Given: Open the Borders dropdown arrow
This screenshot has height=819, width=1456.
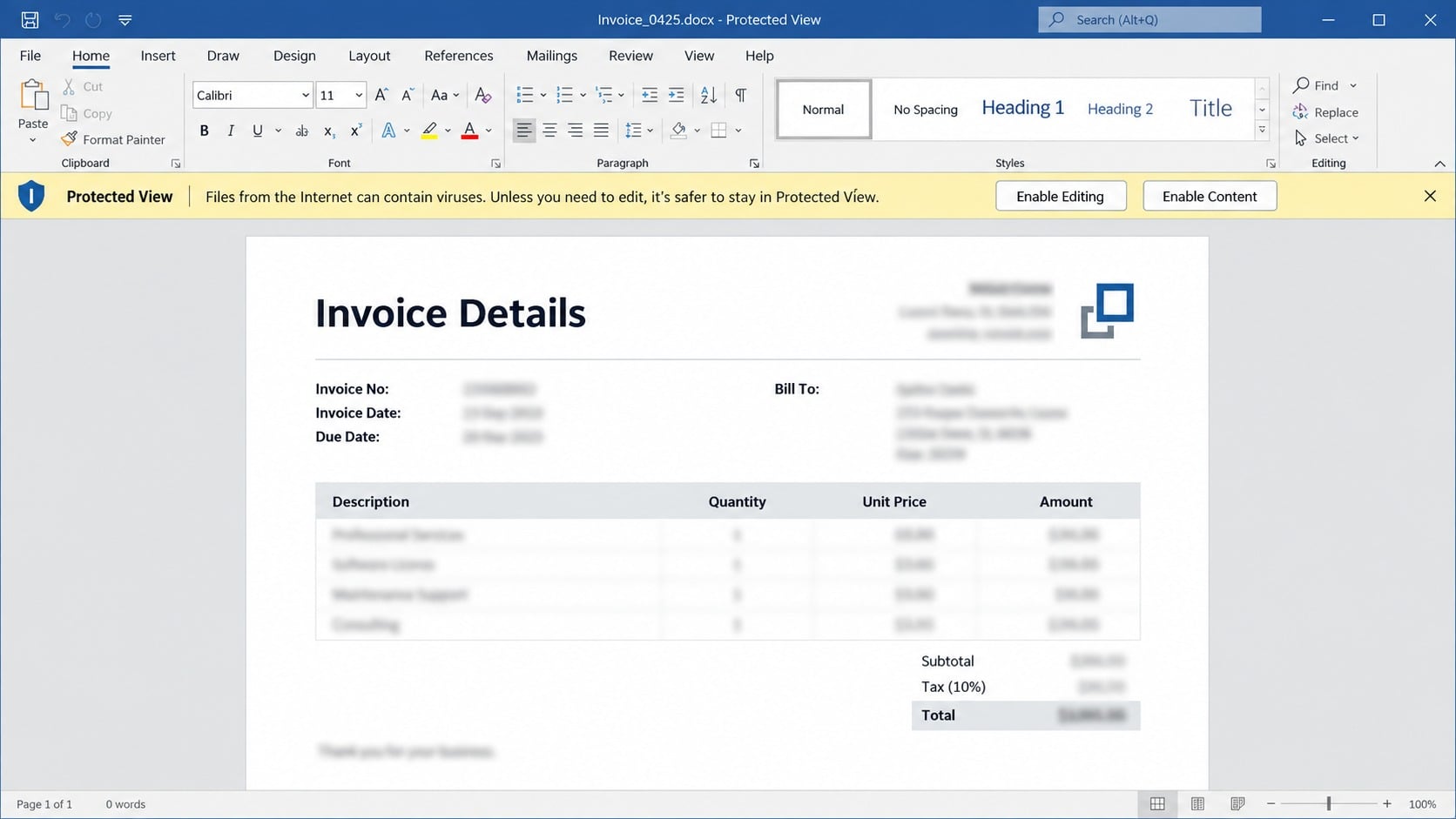Looking at the screenshot, I should pos(738,131).
